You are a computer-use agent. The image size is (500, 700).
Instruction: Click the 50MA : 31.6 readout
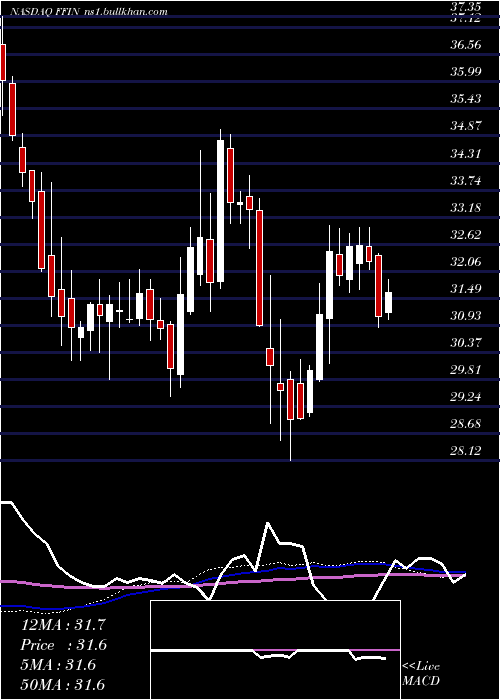click(63, 684)
